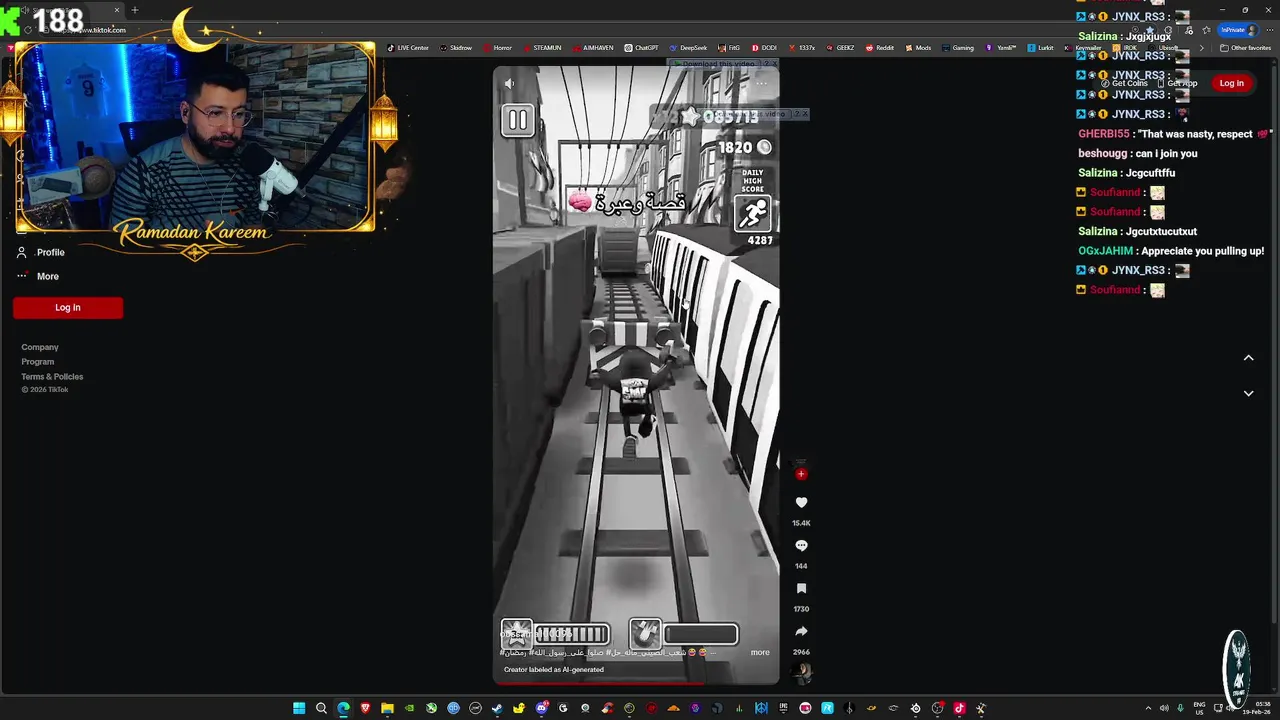Expand the Company footer section

click(x=40, y=347)
